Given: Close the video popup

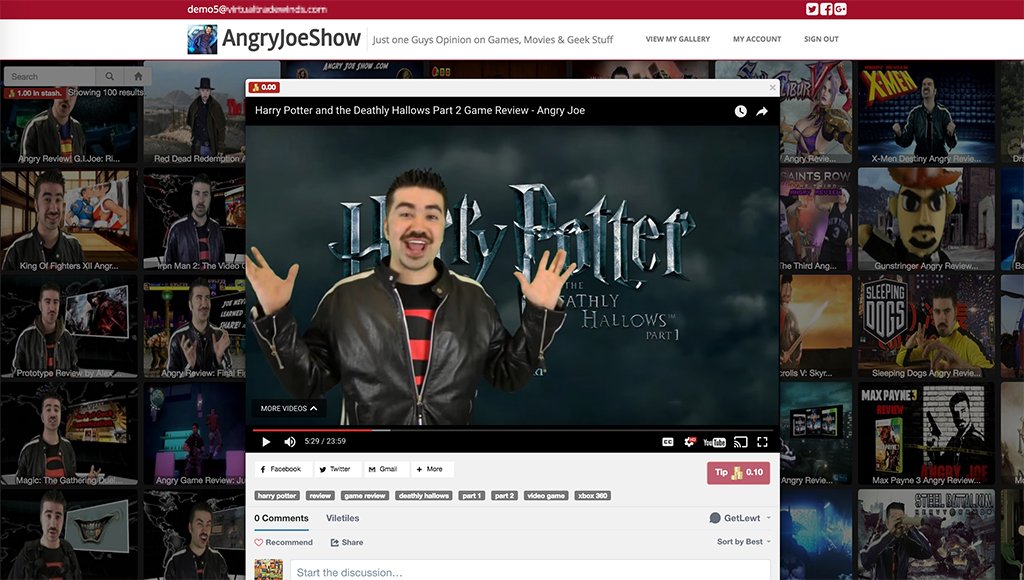Looking at the screenshot, I should [773, 88].
